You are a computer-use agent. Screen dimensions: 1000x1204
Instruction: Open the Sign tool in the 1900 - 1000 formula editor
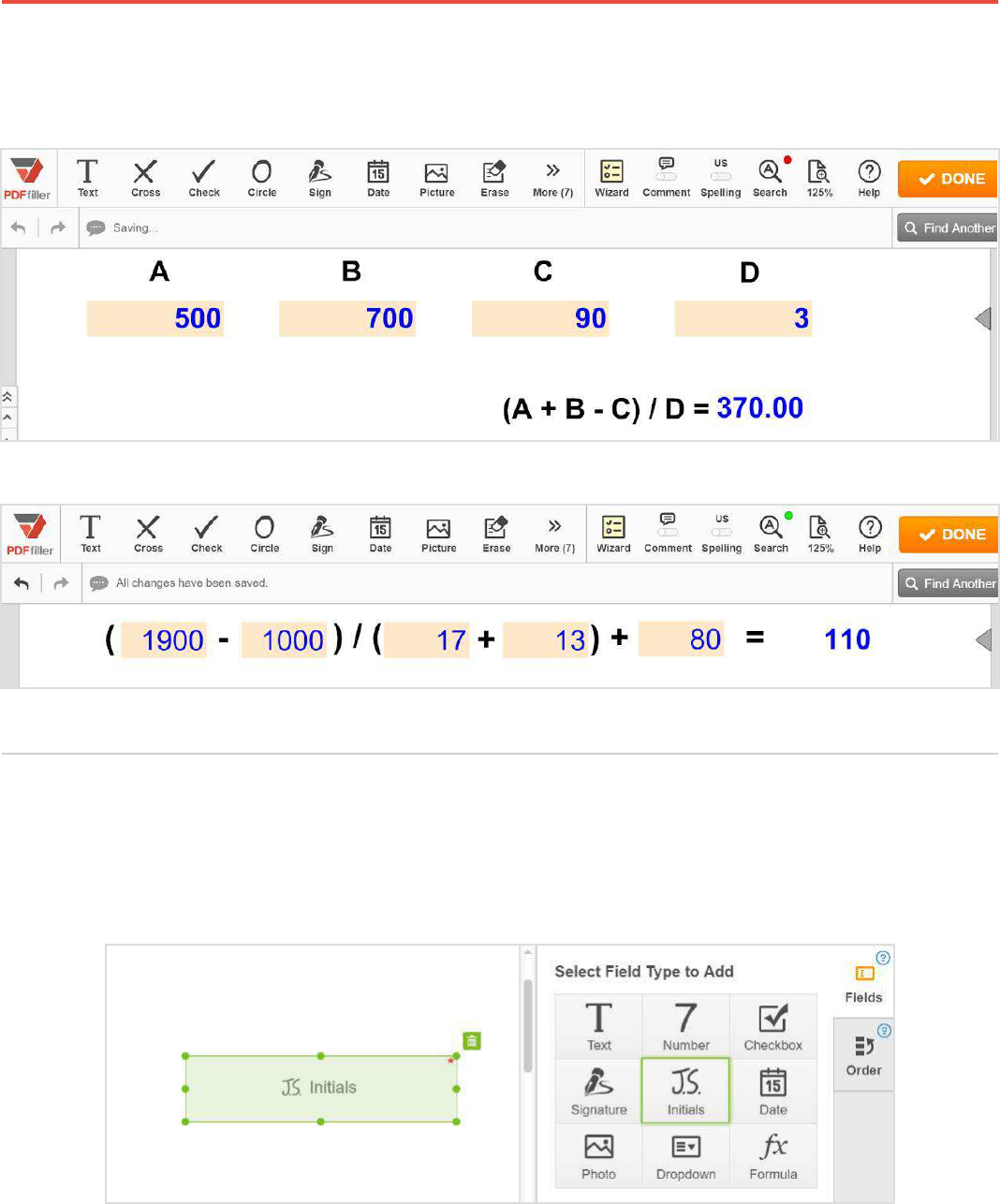point(322,534)
